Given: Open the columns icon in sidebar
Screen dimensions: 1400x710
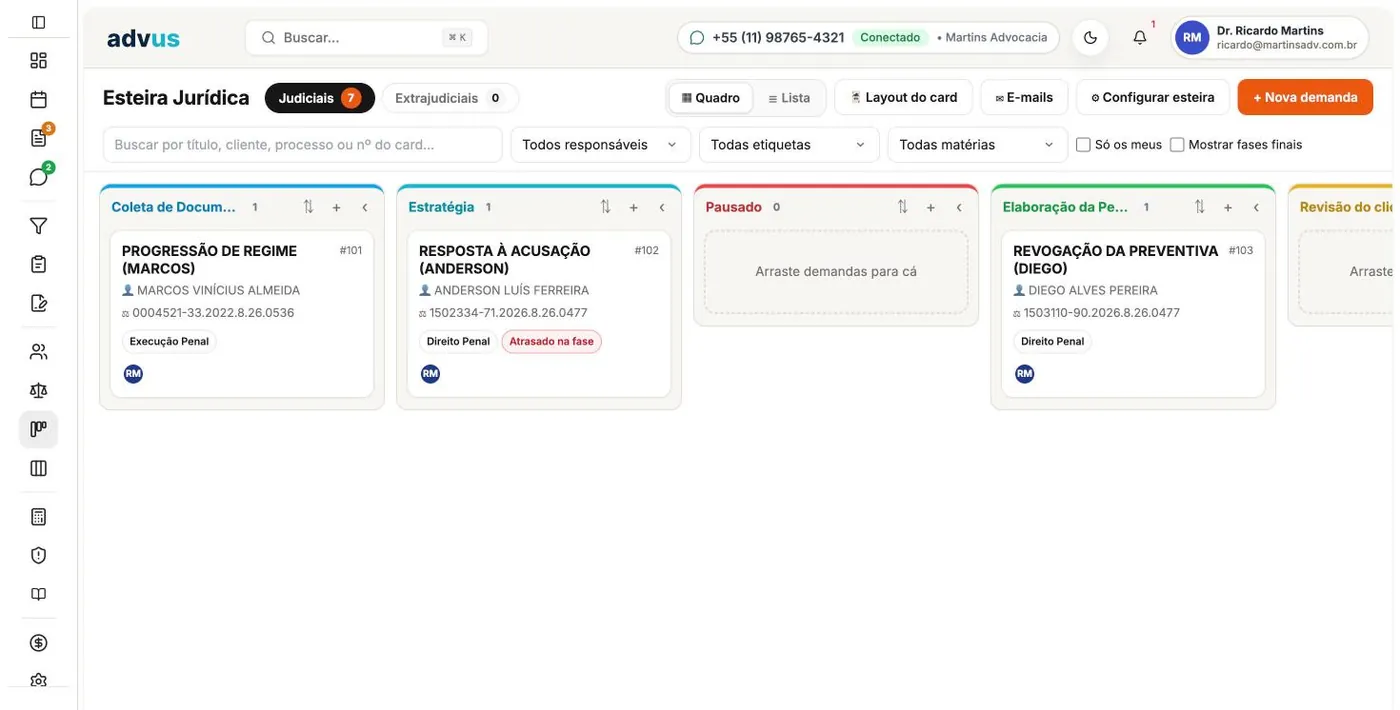Looking at the screenshot, I should point(38,468).
